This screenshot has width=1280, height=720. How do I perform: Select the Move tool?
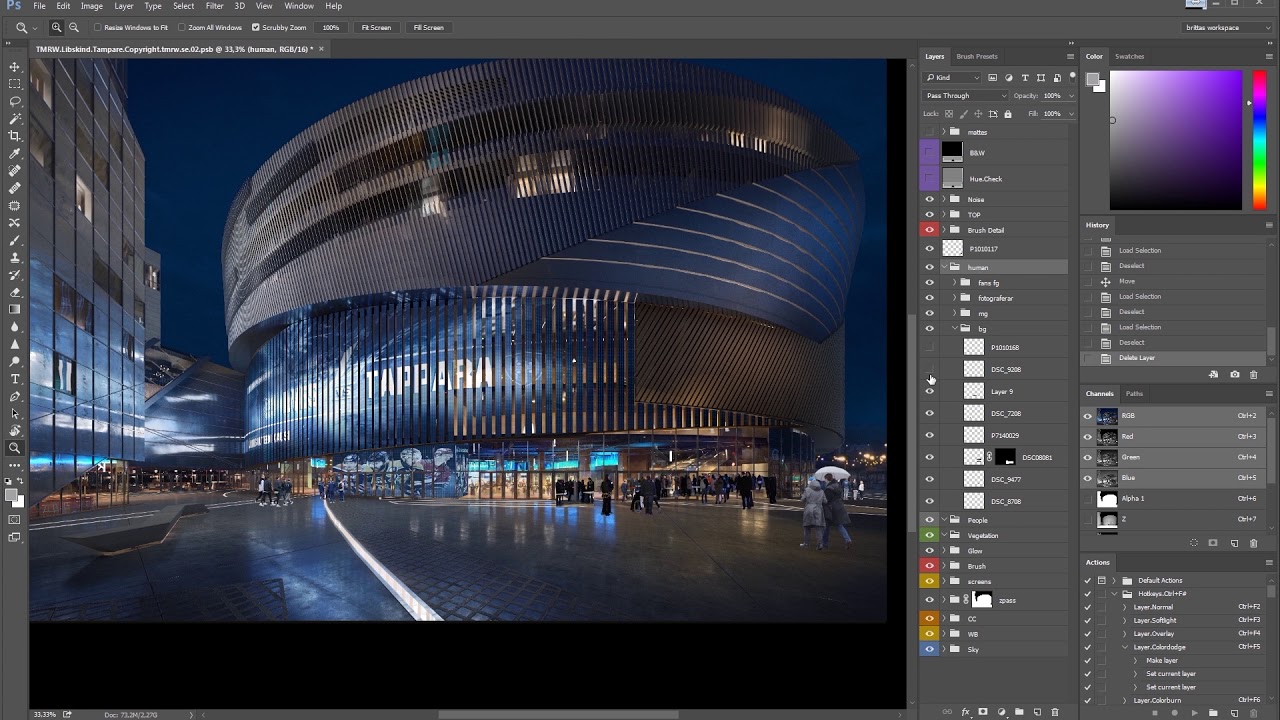point(15,67)
